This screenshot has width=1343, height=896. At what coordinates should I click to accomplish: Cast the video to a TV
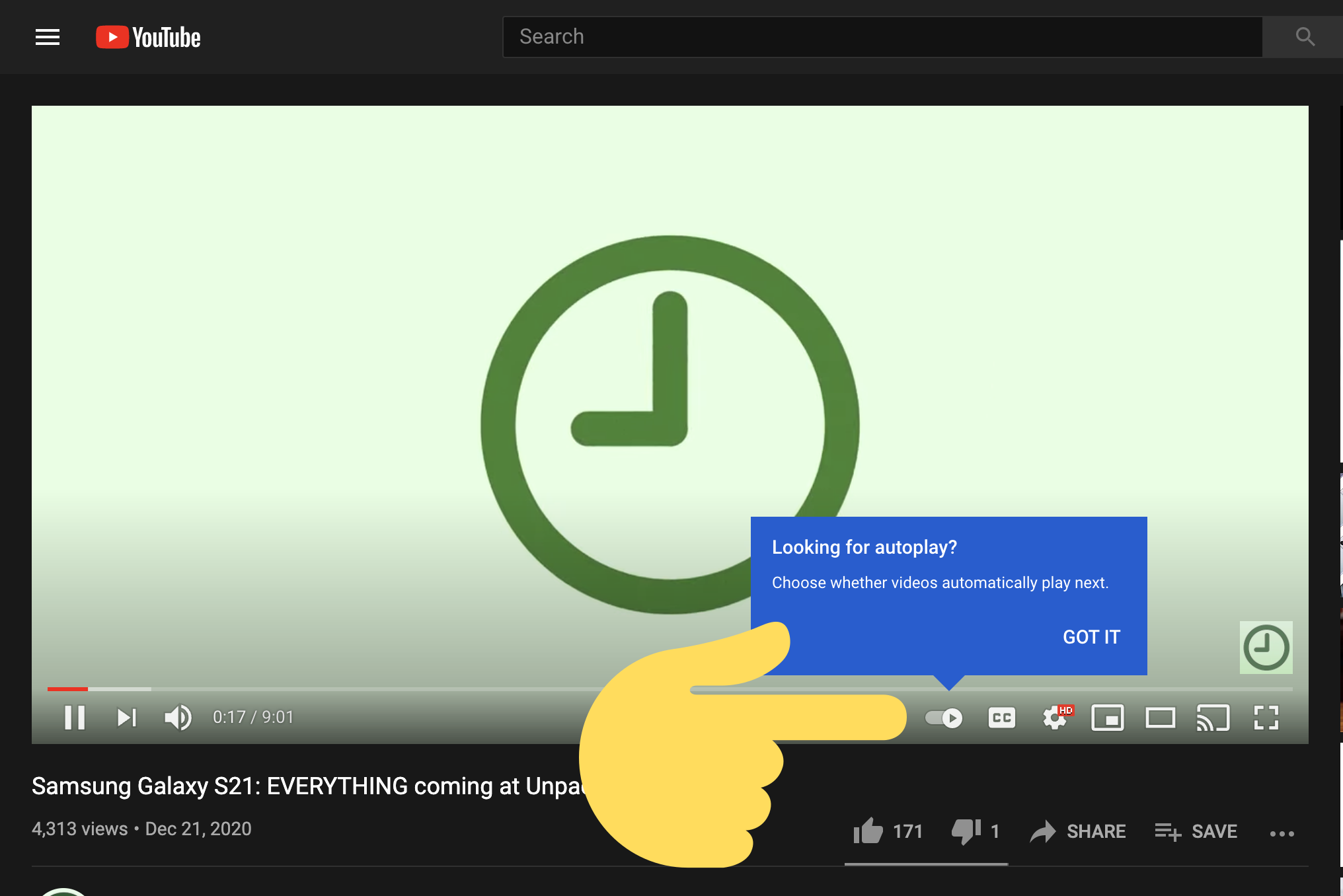[1213, 718]
